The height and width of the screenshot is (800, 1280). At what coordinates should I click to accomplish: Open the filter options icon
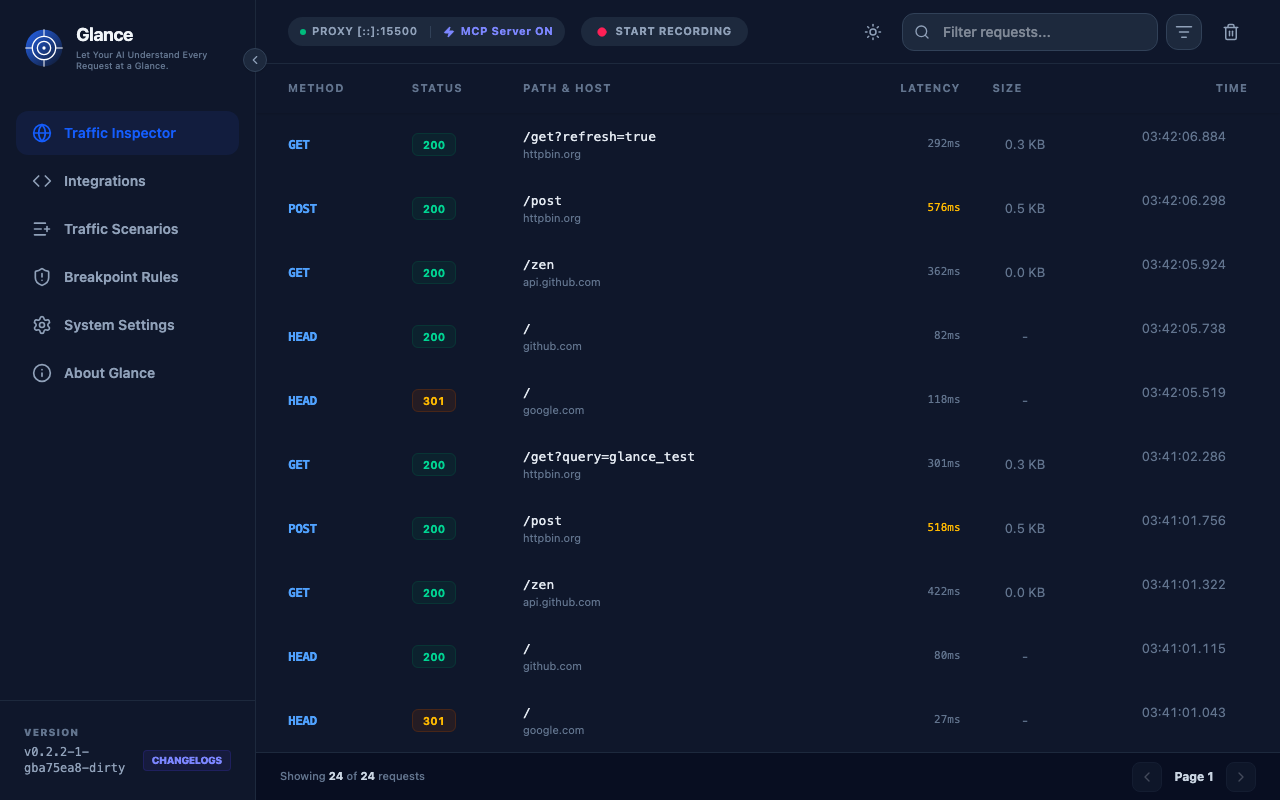(x=1183, y=32)
